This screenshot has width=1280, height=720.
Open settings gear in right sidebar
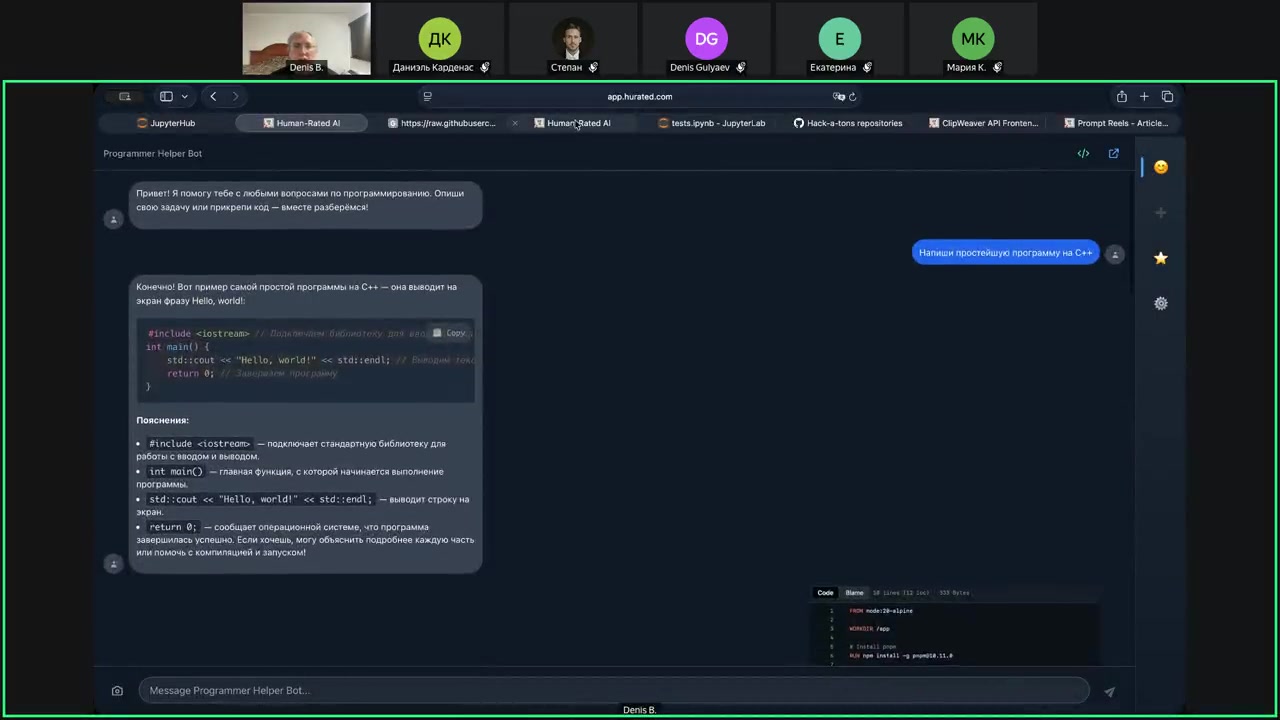coord(1160,303)
